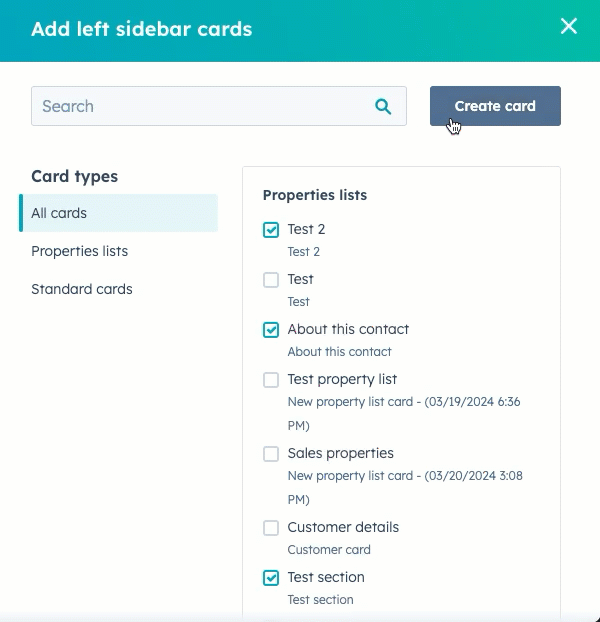Click the About this contact label
Screen dimensions: 600x622
(x=348, y=329)
